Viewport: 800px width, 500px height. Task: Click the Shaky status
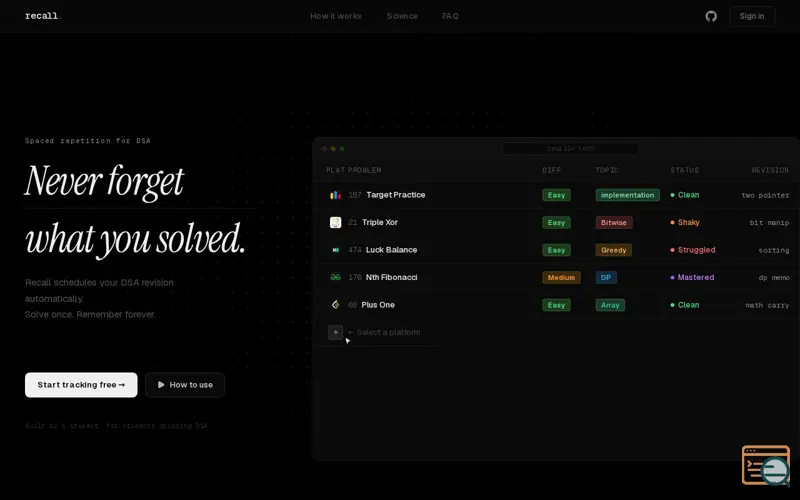[x=685, y=222]
